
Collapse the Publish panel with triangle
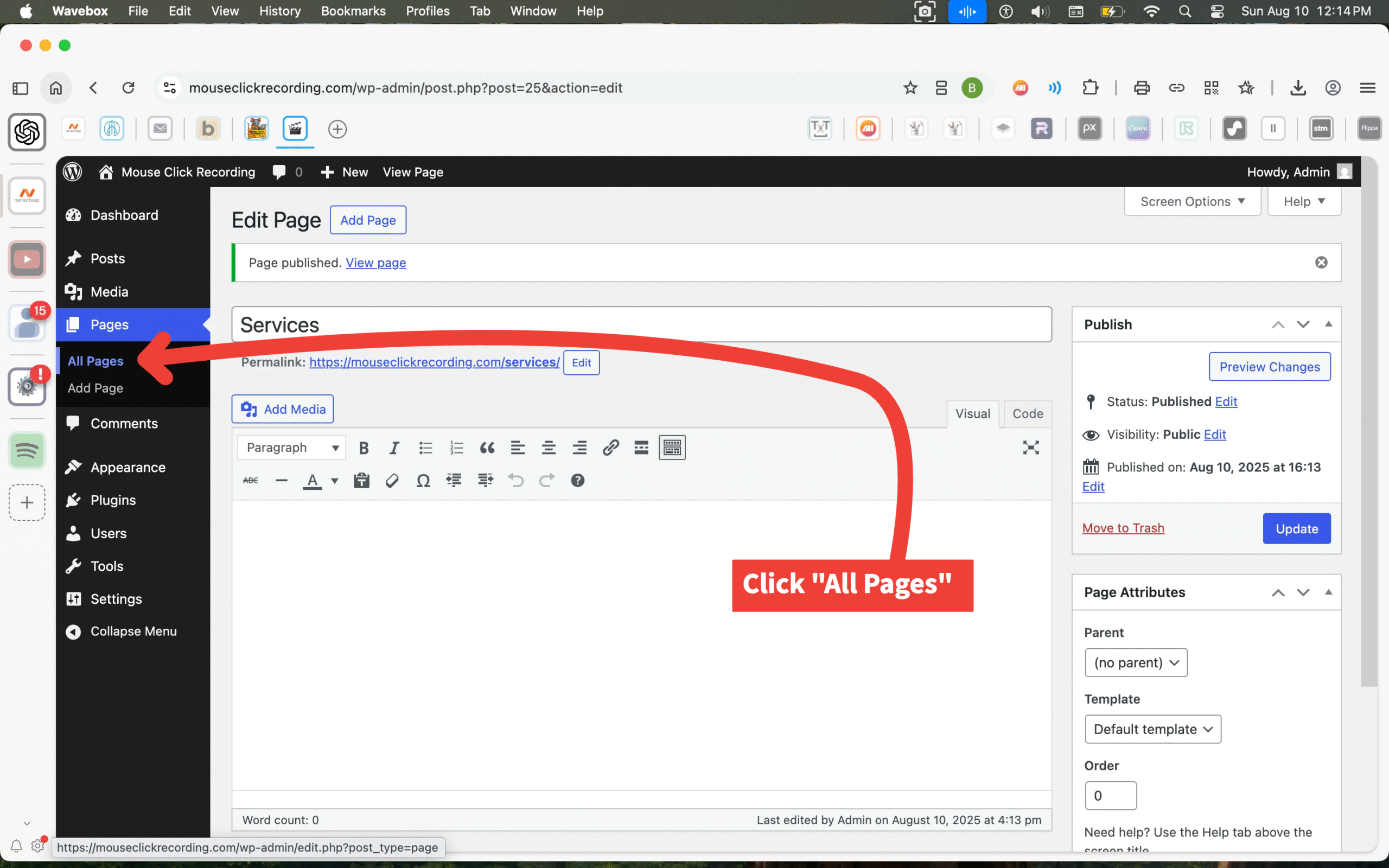(x=1328, y=324)
